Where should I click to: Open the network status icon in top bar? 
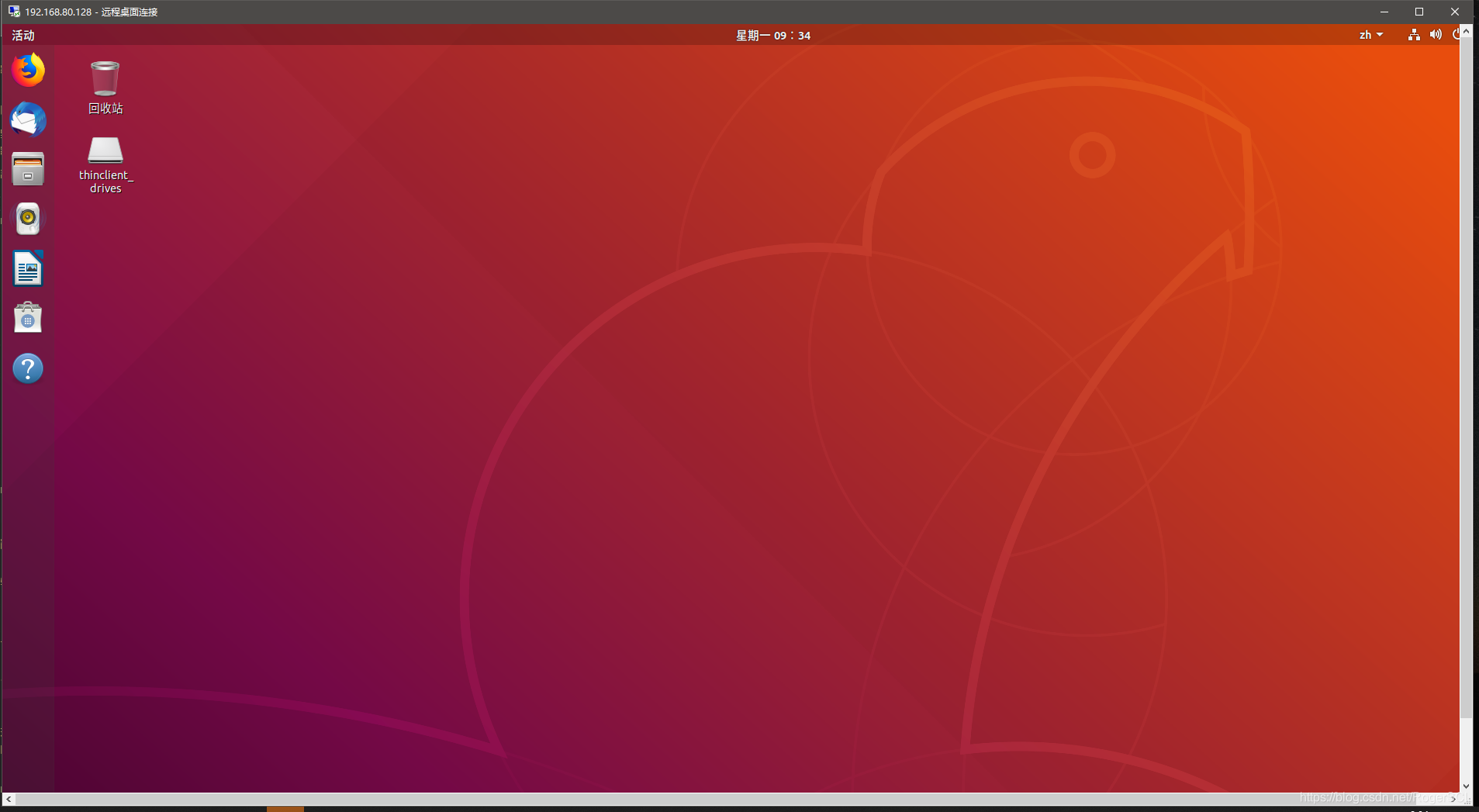[1414, 35]
